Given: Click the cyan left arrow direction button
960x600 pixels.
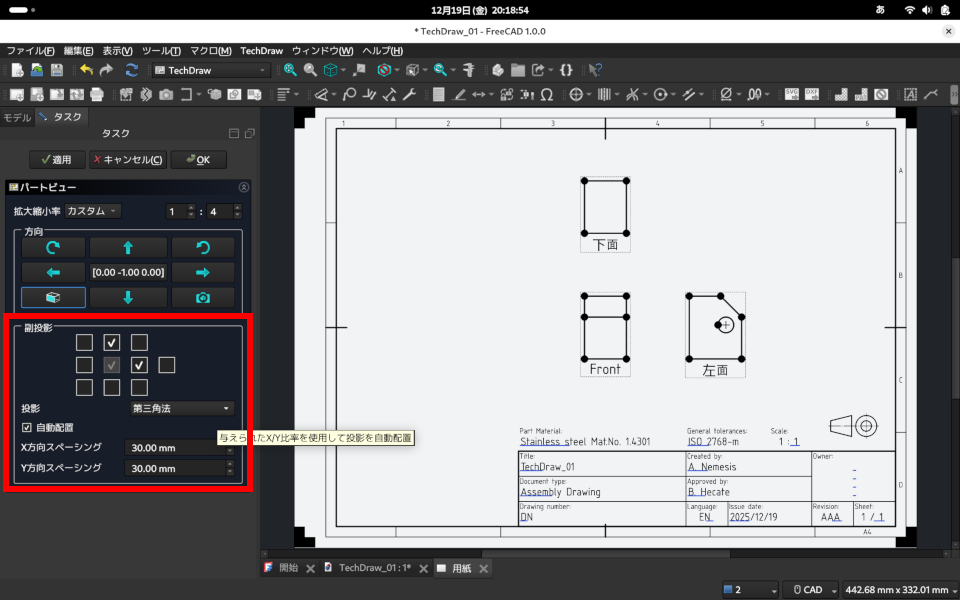Looking at the screenshot, I should coord(53,272).
